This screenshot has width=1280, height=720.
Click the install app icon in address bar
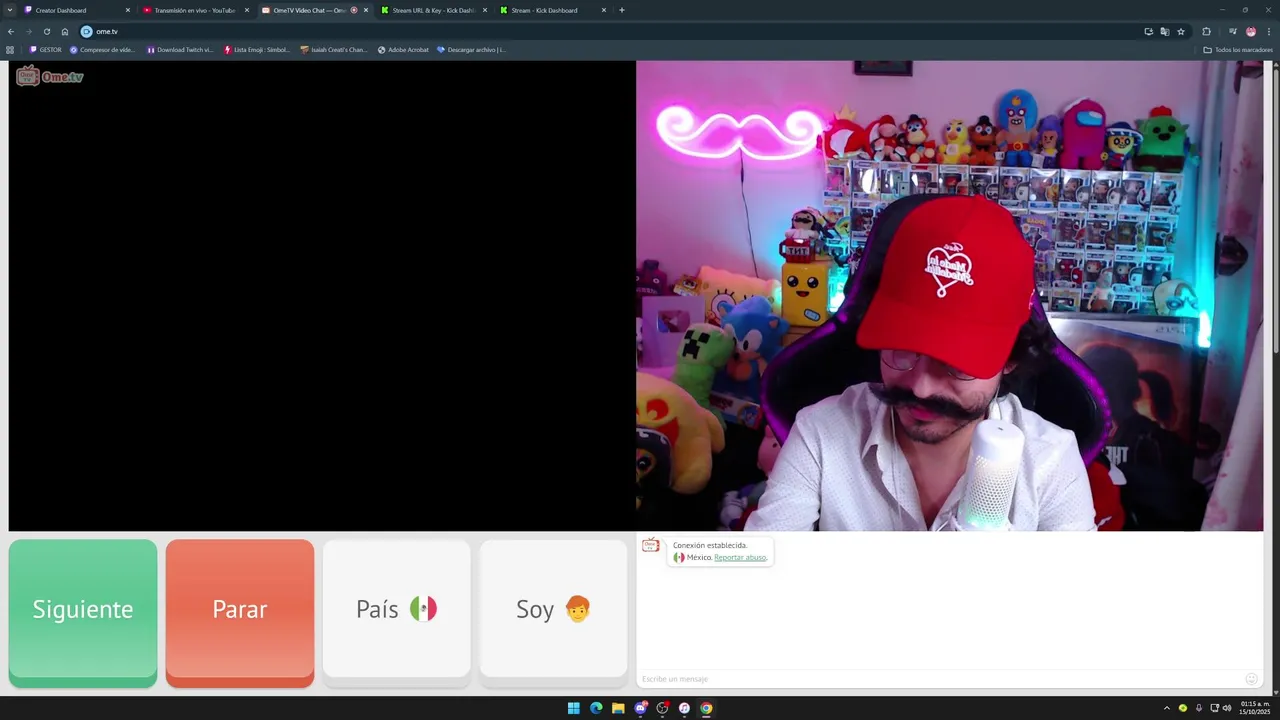pos(1148,31)
